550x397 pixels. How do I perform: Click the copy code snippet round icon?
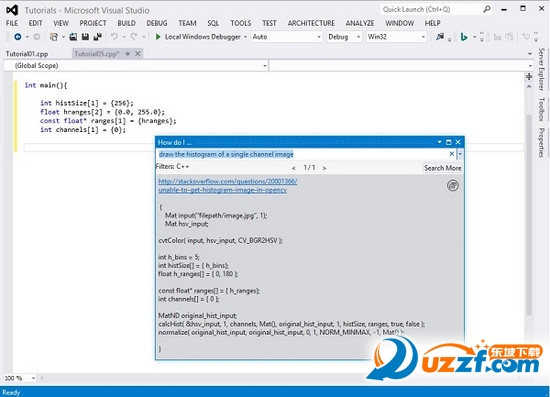453,186
